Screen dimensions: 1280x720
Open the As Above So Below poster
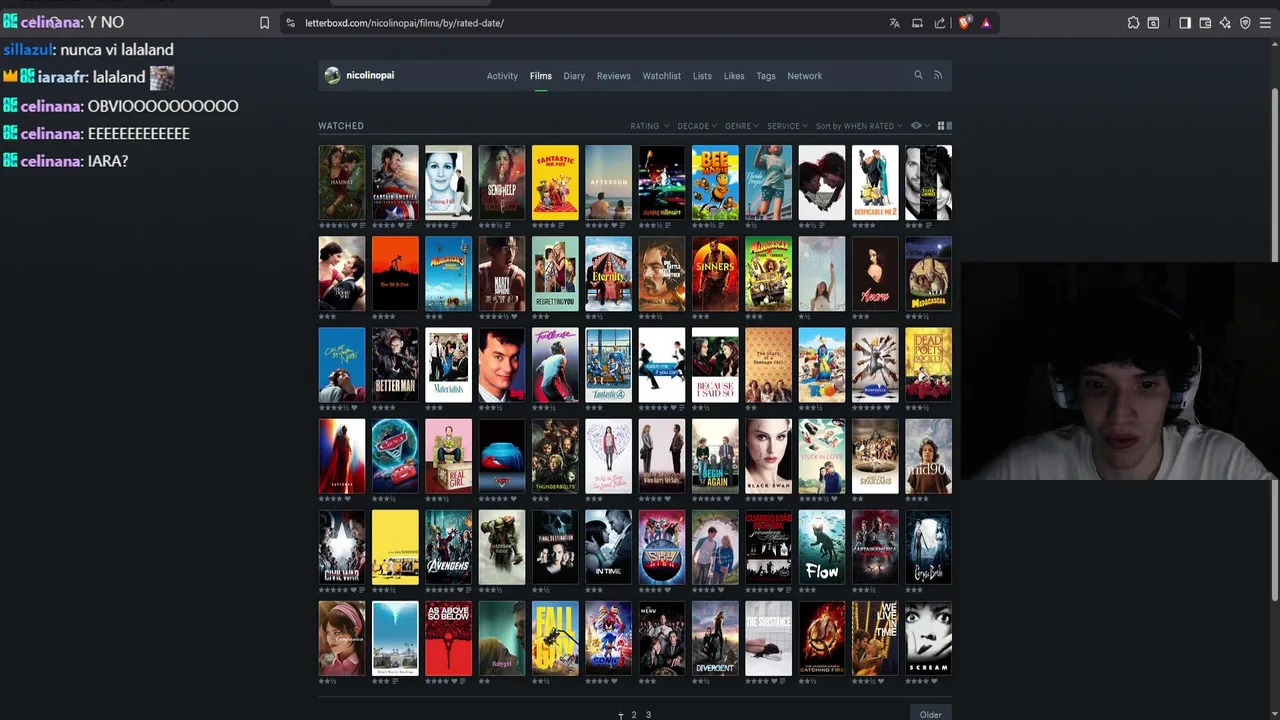(x=448, y=638)
